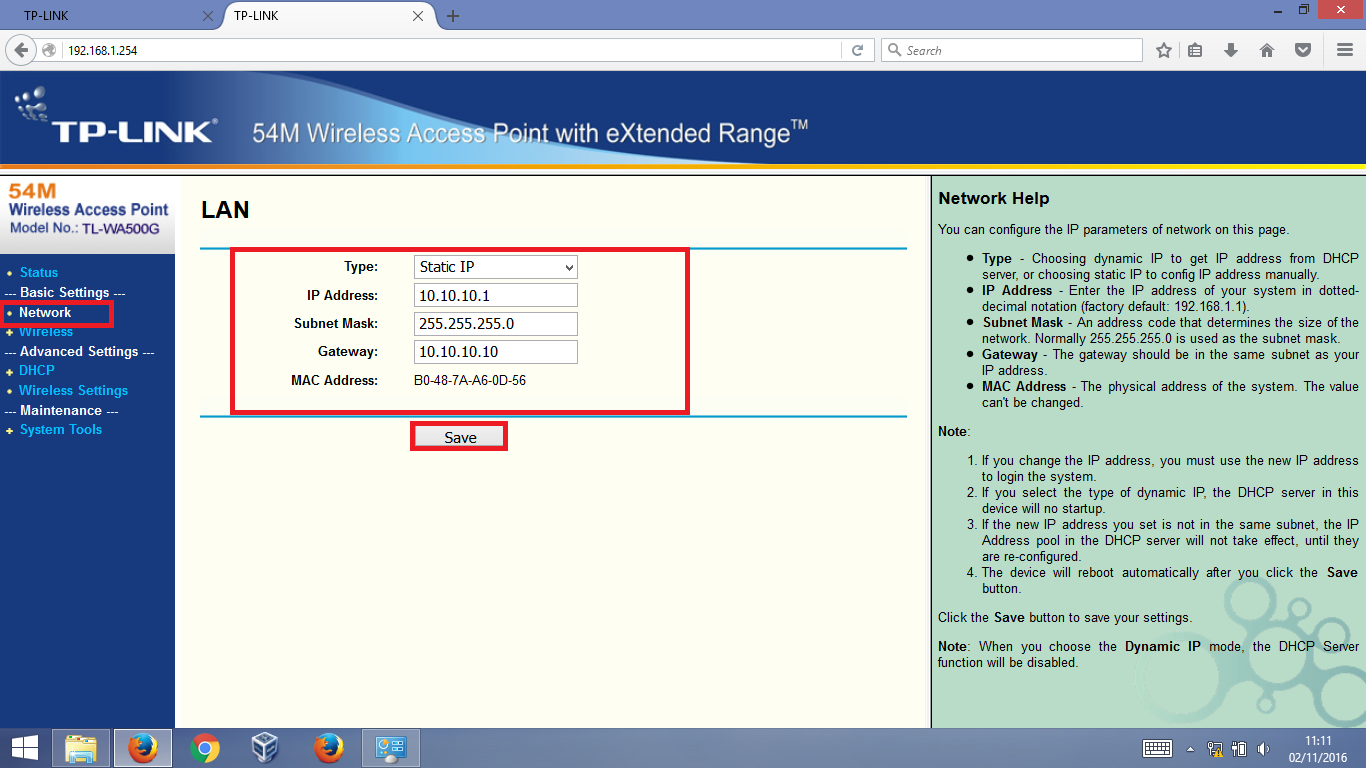Click the site identity globe icon
This screenshot has height=768, width=1366.
pyautogui.click(x=49, y=50)
